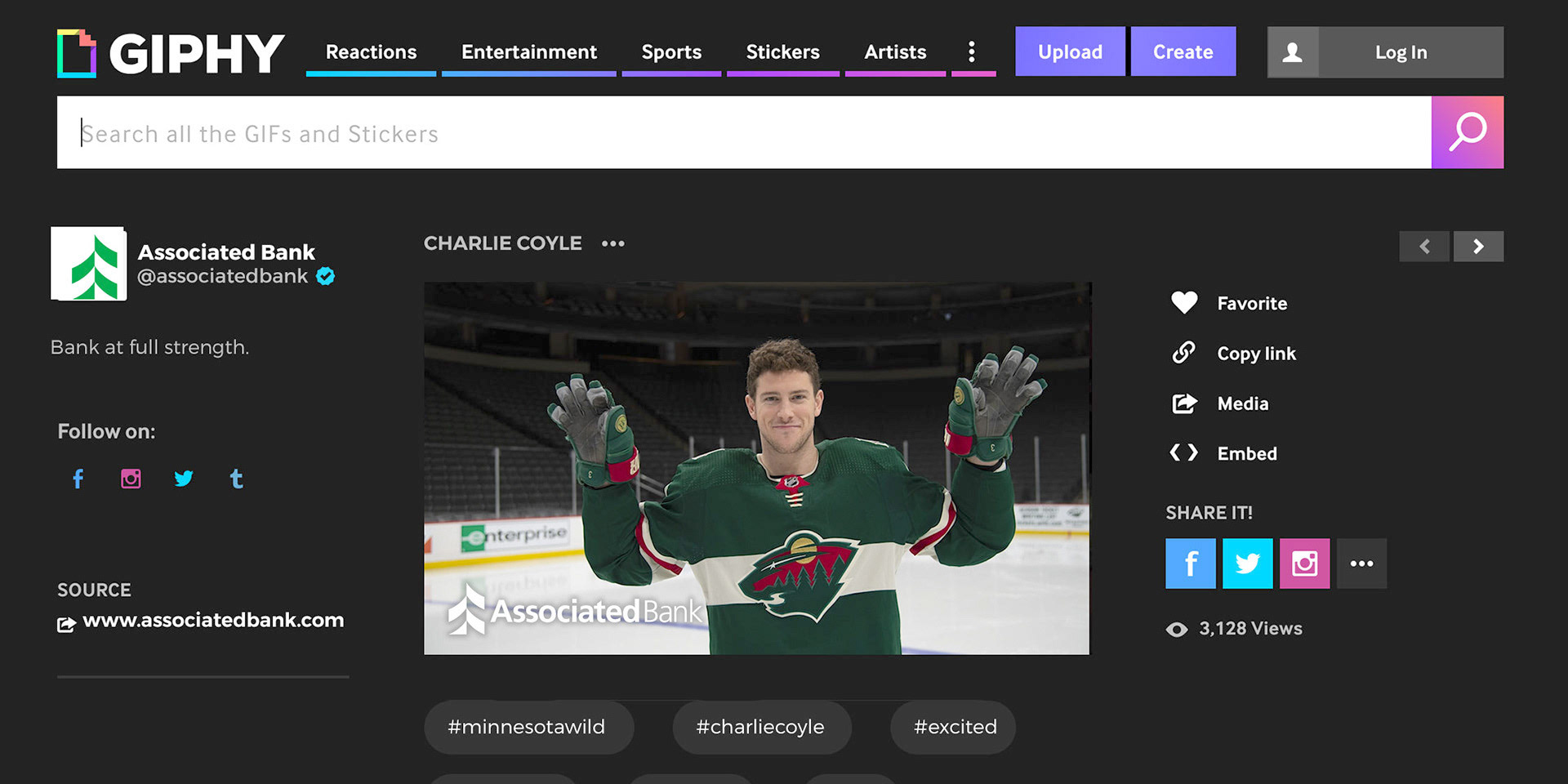Open the #excited tag
1568x784 pixels.
(x=954, y=727)
